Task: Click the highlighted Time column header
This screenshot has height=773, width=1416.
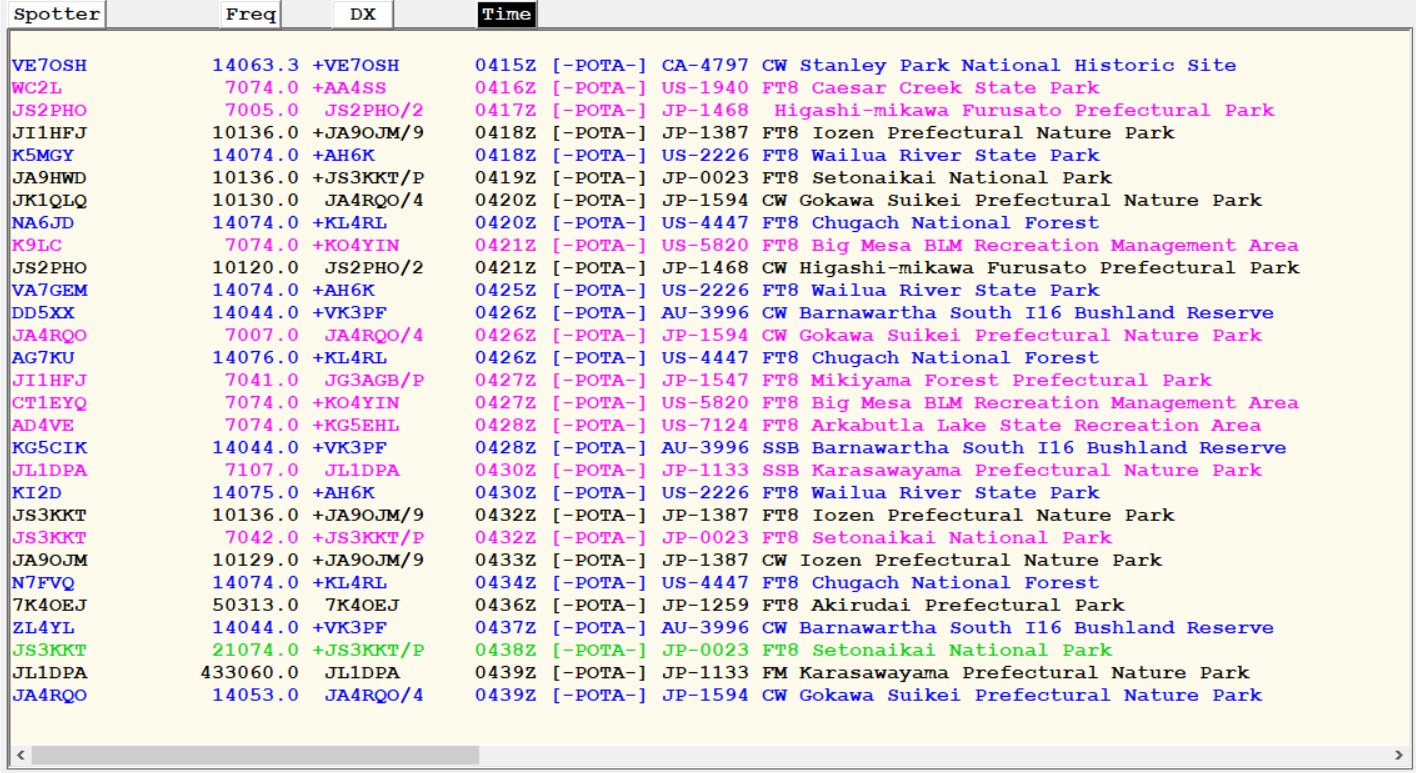Action: pos(506,14)
